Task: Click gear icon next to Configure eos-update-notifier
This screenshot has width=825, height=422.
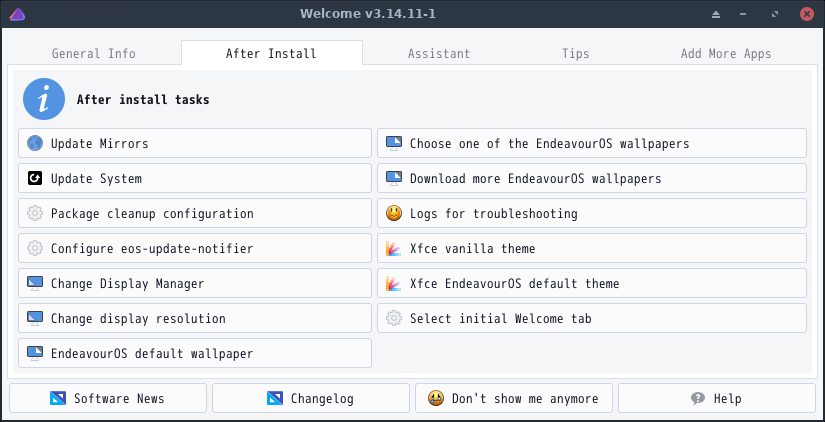Action: point(35,248)
